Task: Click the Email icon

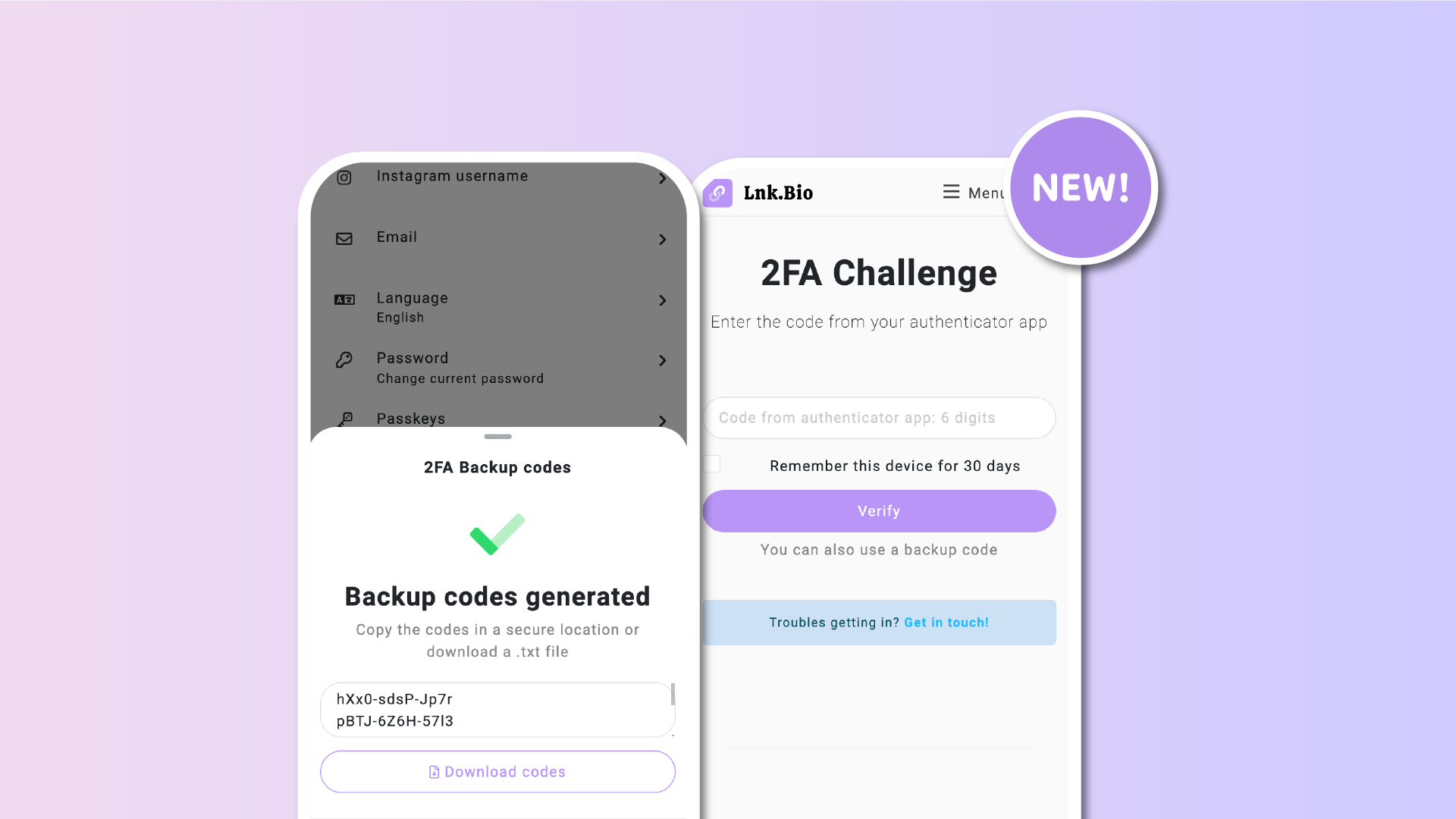Action: click(344, 239)
